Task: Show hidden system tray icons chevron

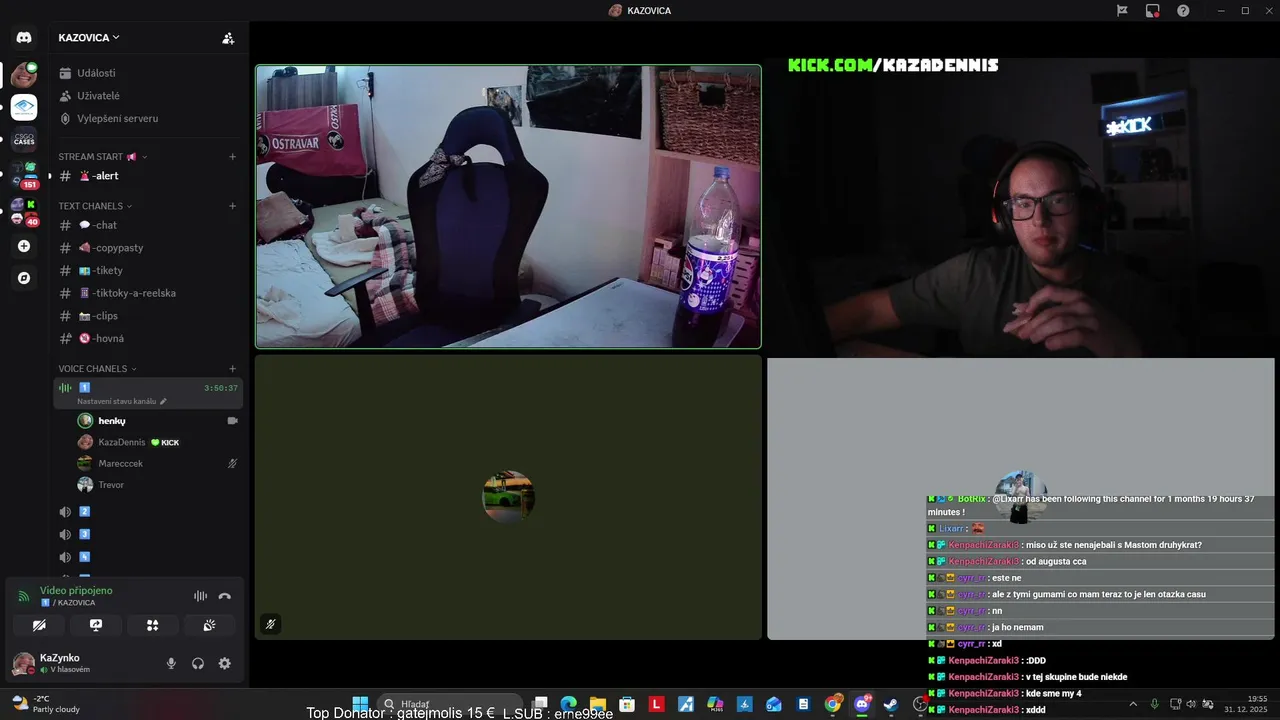Action: tap(1134, 704)
